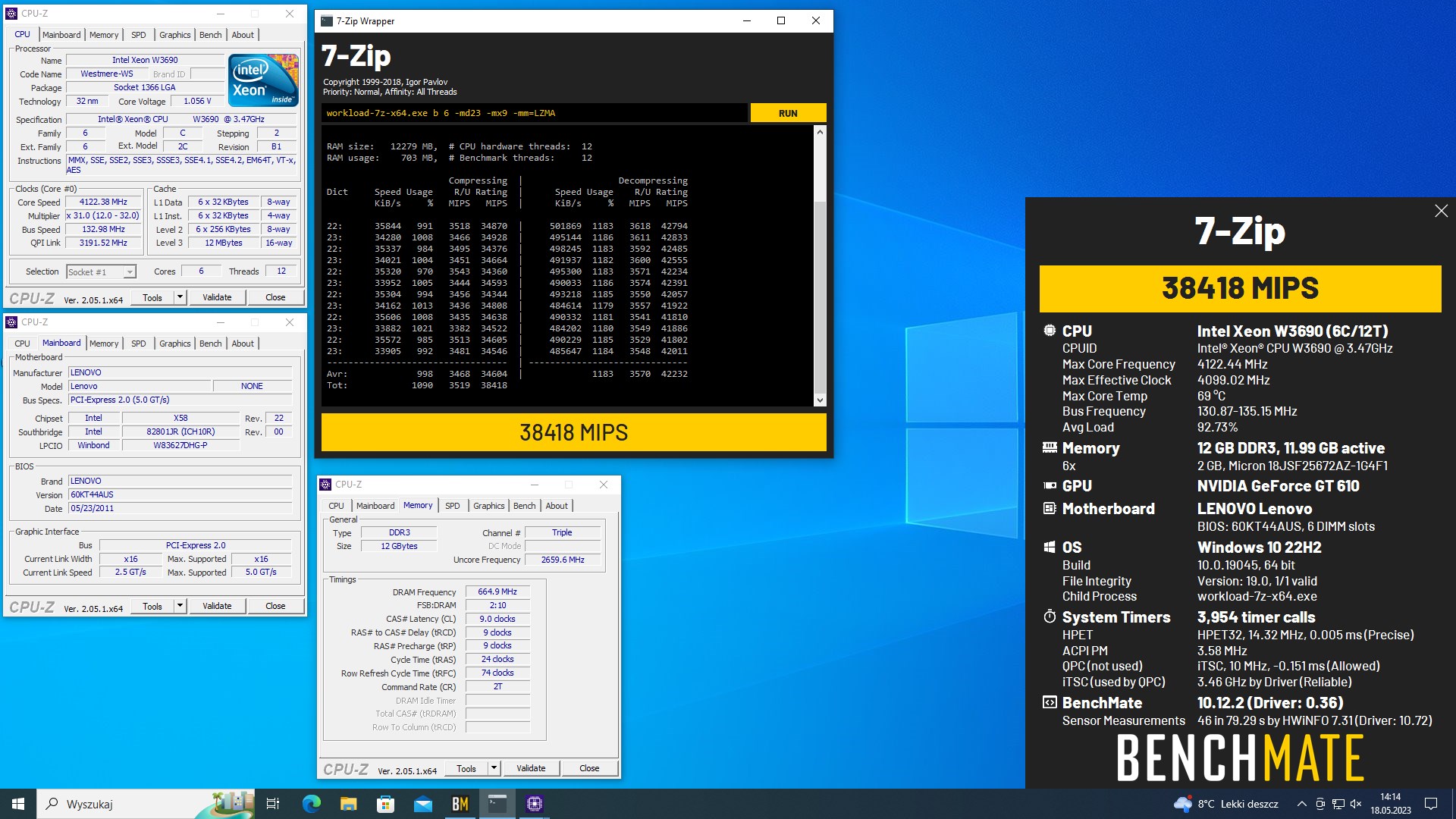
Task: Open File Explorer from the taskbar
Action: 348,804
